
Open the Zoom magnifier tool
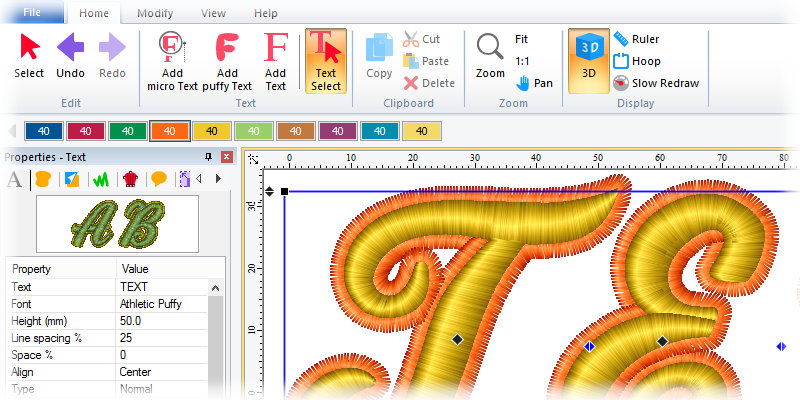click(x=490, y=55)
